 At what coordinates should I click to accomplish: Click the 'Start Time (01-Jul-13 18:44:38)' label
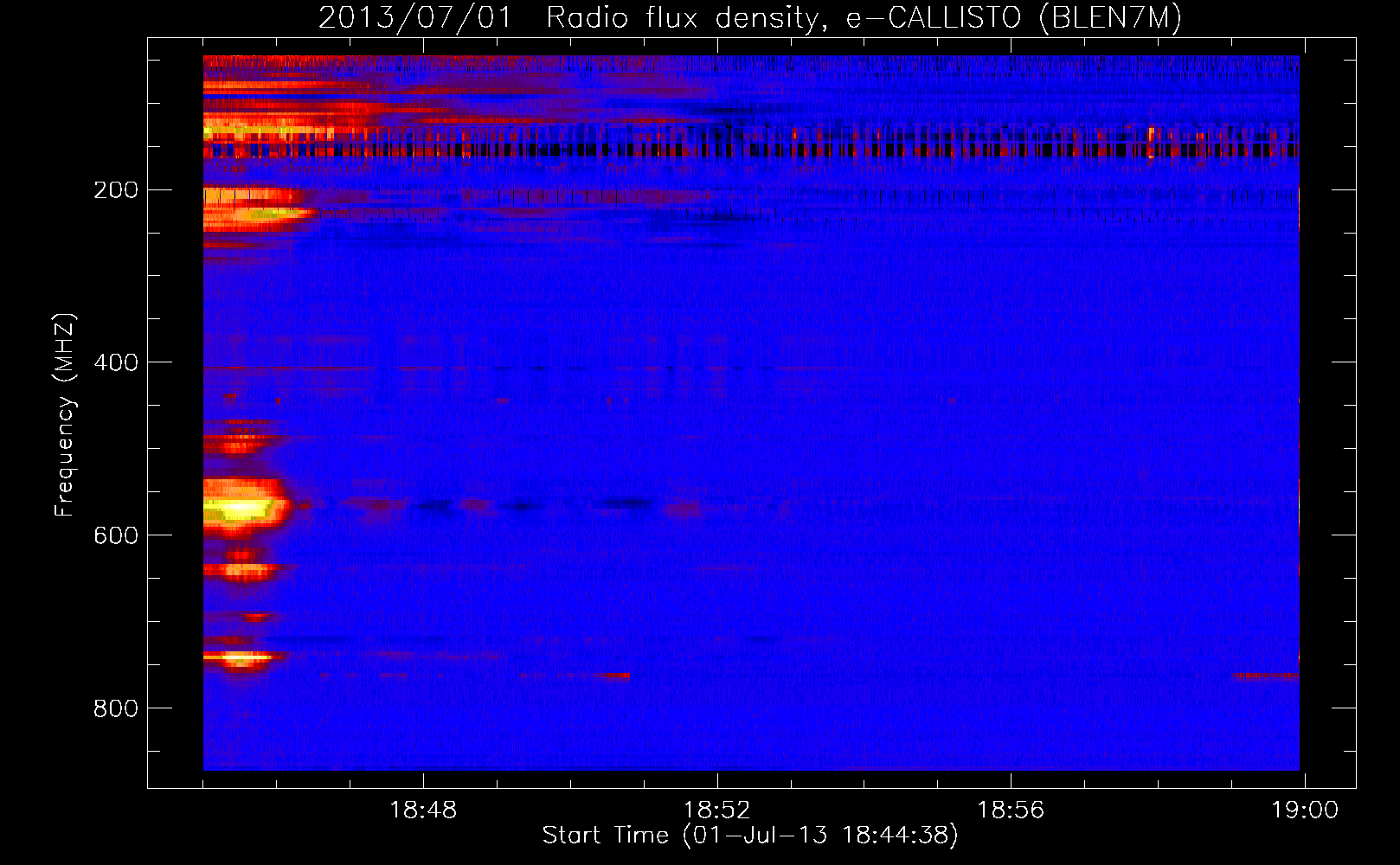coord(750,836)
